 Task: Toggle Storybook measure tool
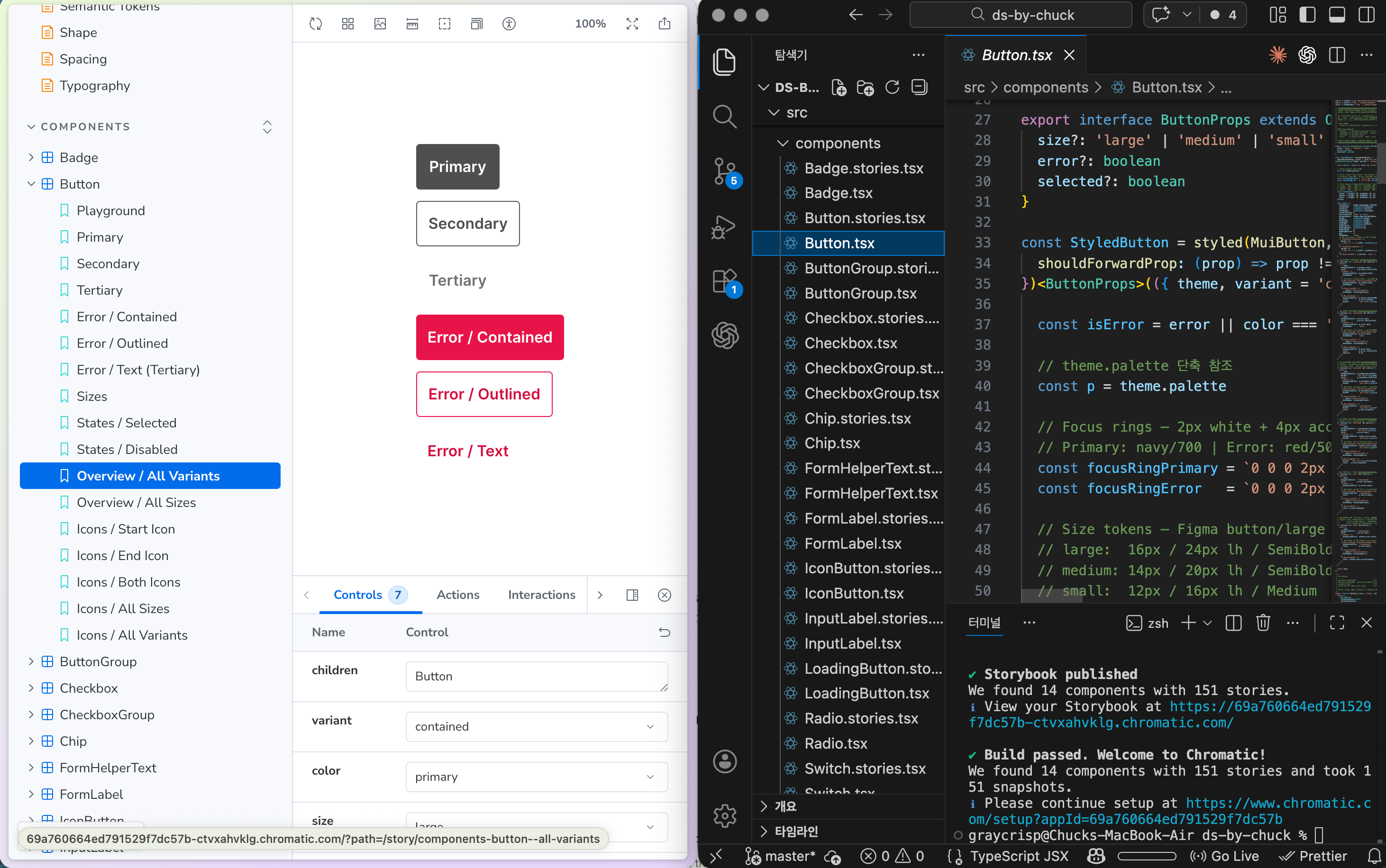pyautogui.click(x=412, y=24)
